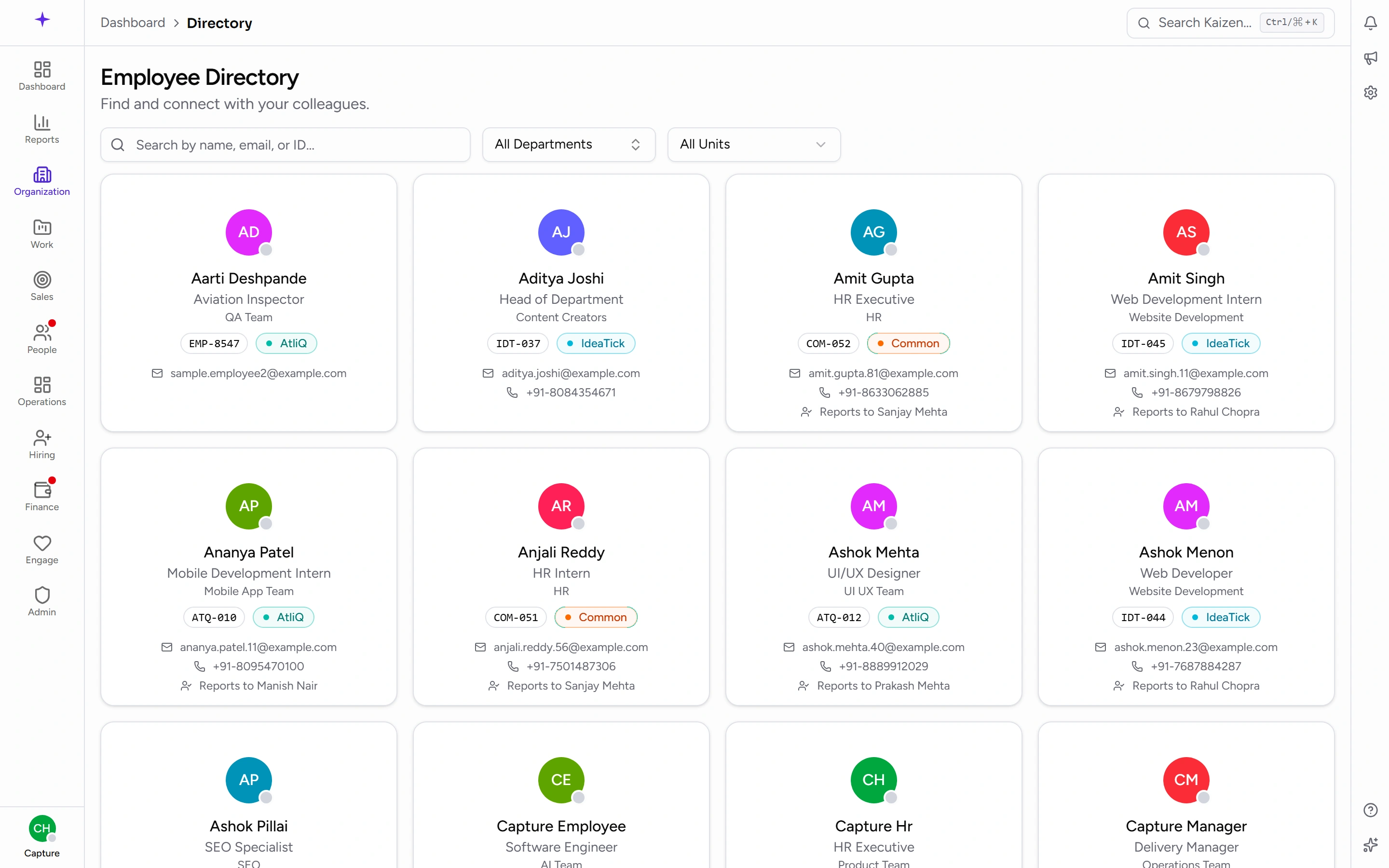
Task: Click the COM-051 ID badge
Action: pyautogui.click(x=516, y=617)
